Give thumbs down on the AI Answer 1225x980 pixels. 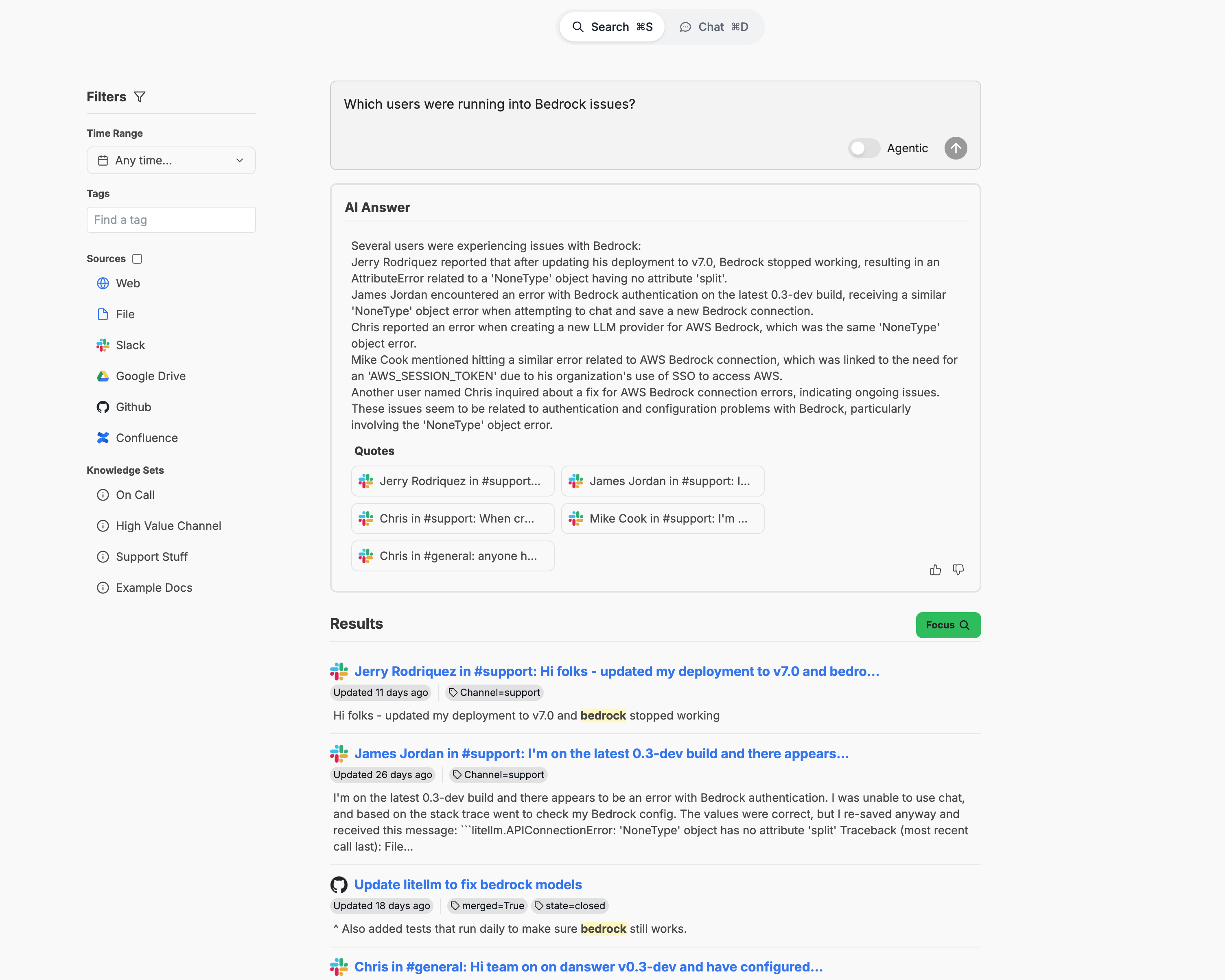pos(958,570)
